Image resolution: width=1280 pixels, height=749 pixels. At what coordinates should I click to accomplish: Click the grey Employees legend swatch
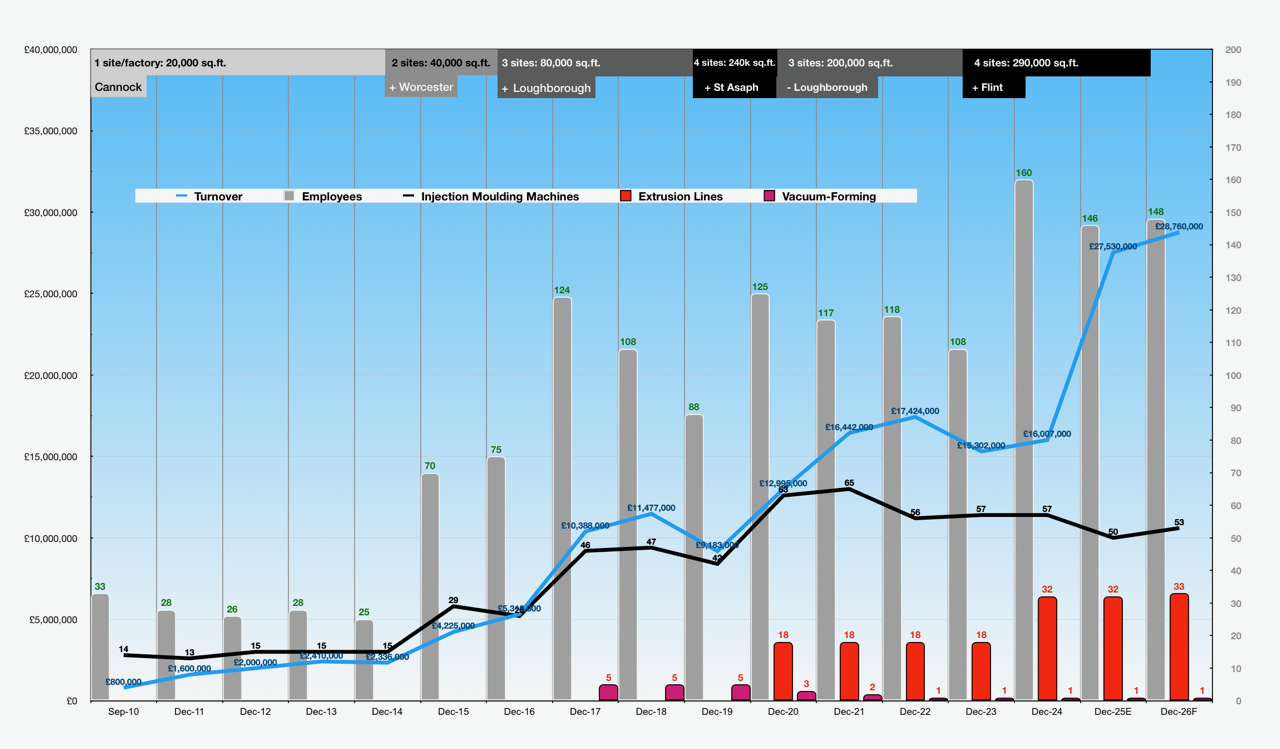pyautogui.click(x=289, y=196)
